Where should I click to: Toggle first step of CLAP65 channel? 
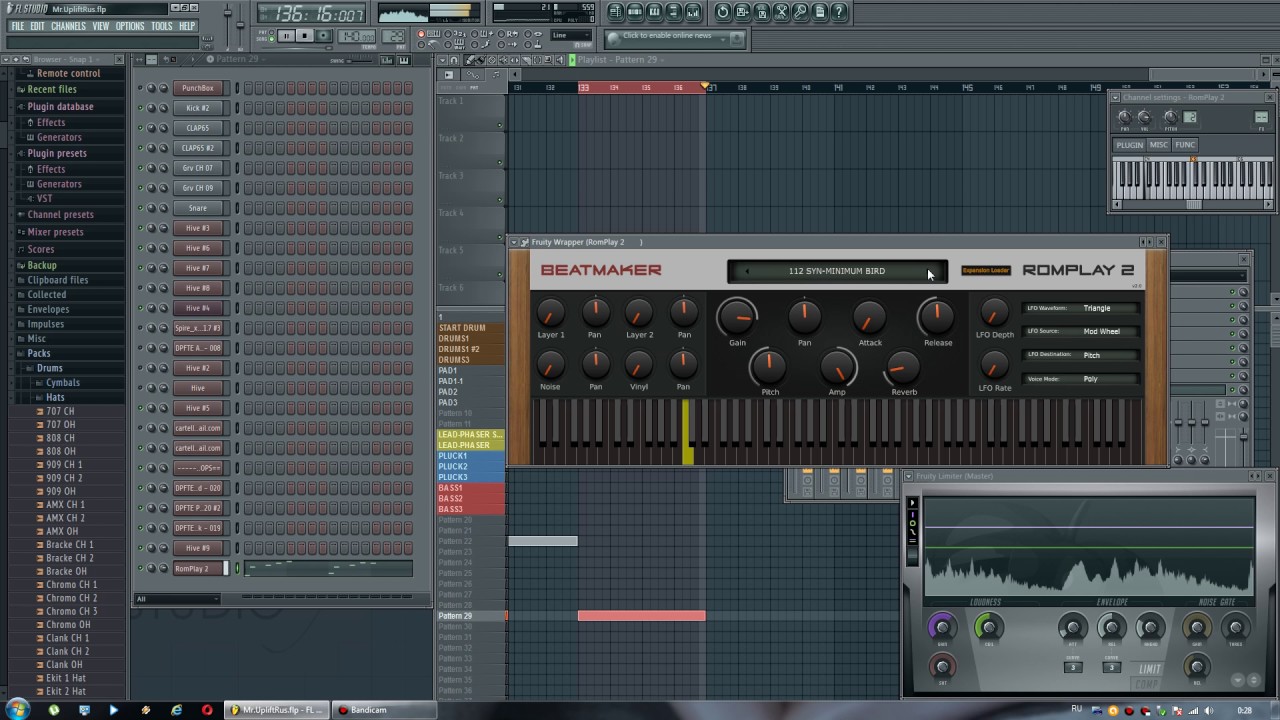pyautogui.click(x=249, y=128)
